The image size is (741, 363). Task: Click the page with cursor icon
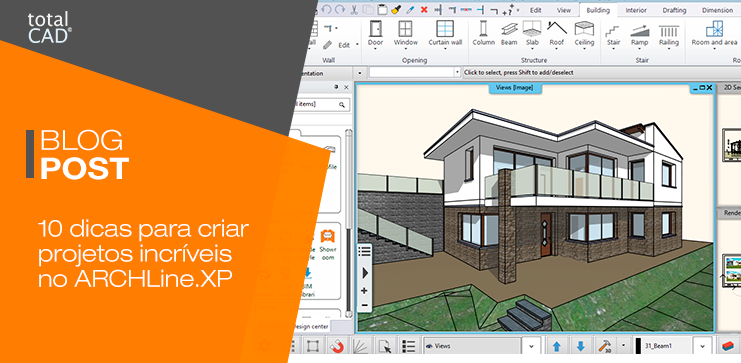click(x=386, y=346)
